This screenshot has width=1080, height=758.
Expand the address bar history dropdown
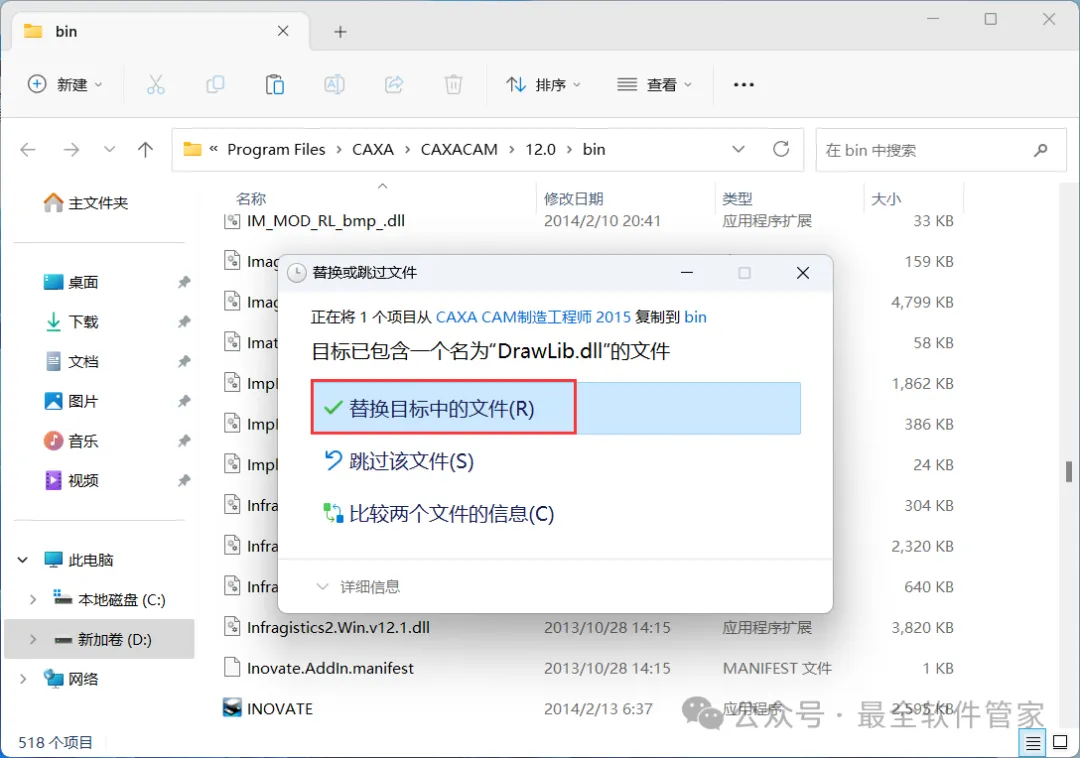pyautogui.click(x=738, y=149)
